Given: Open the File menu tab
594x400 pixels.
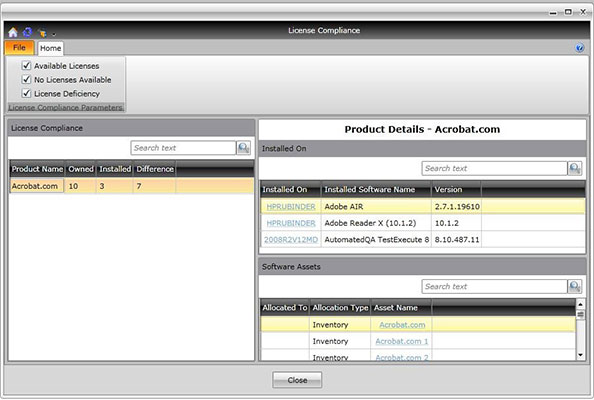Looking at the screenshot, I should tap(19, 48).
